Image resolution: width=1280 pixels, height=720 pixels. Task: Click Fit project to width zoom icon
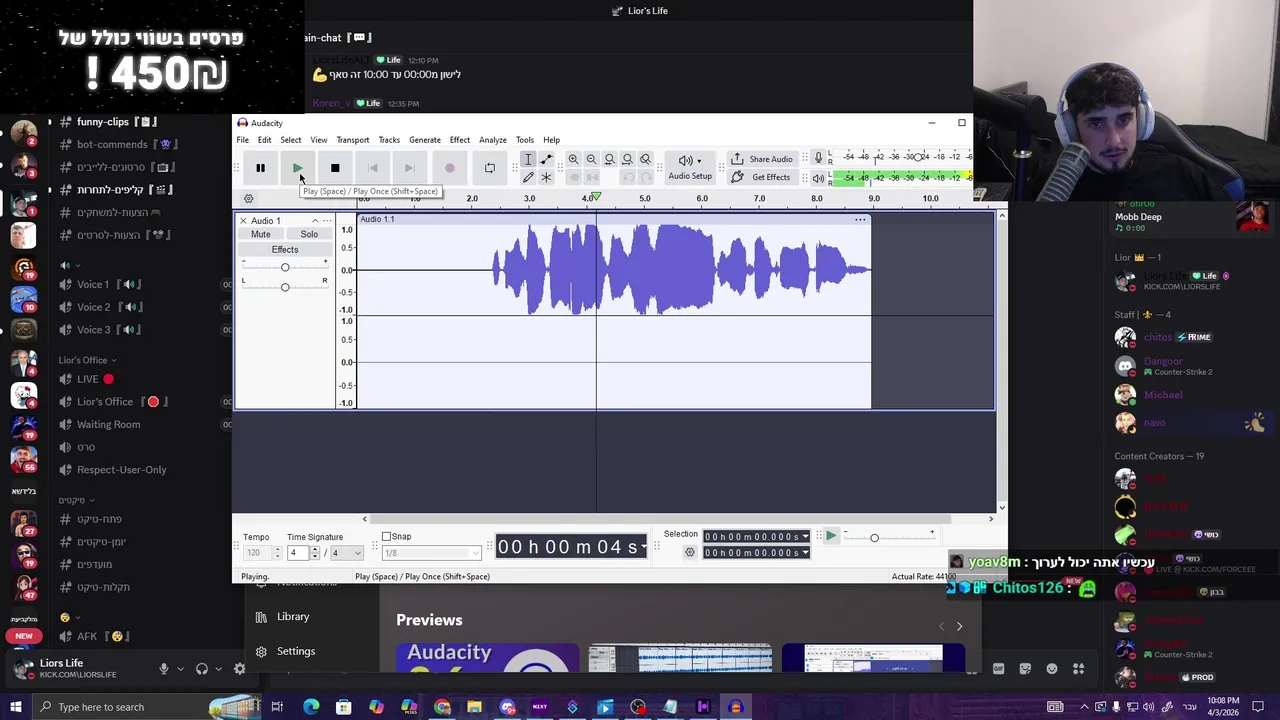coord(627,159)
